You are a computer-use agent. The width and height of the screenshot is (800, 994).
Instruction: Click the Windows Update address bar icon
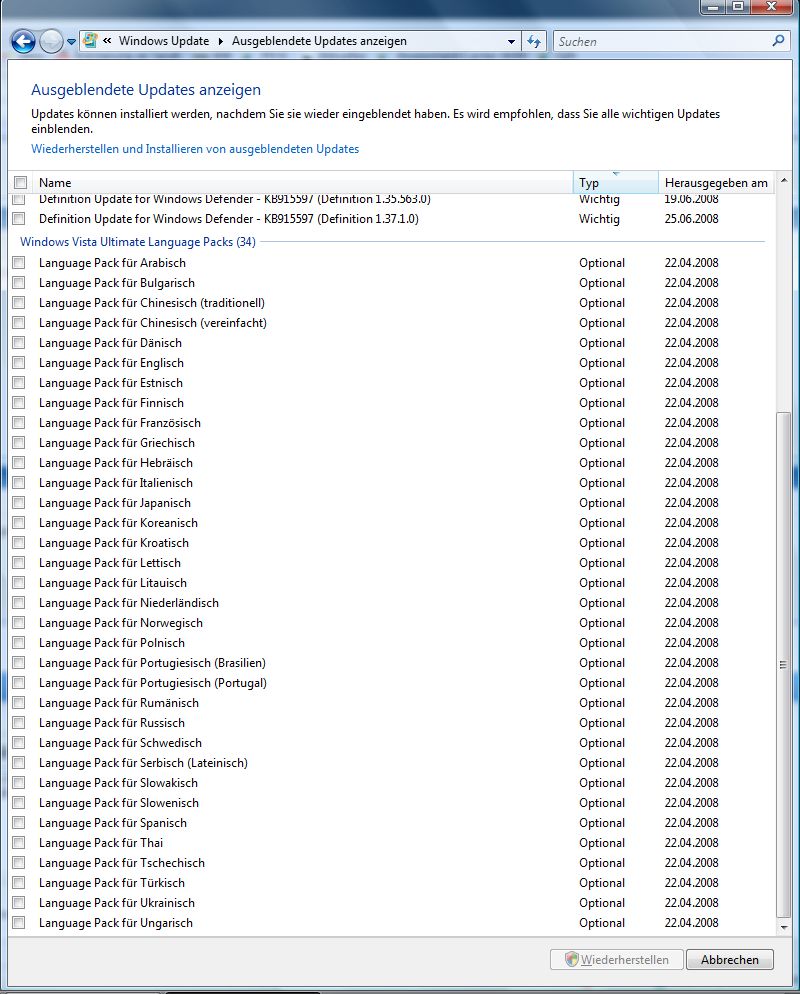(91, 41)
